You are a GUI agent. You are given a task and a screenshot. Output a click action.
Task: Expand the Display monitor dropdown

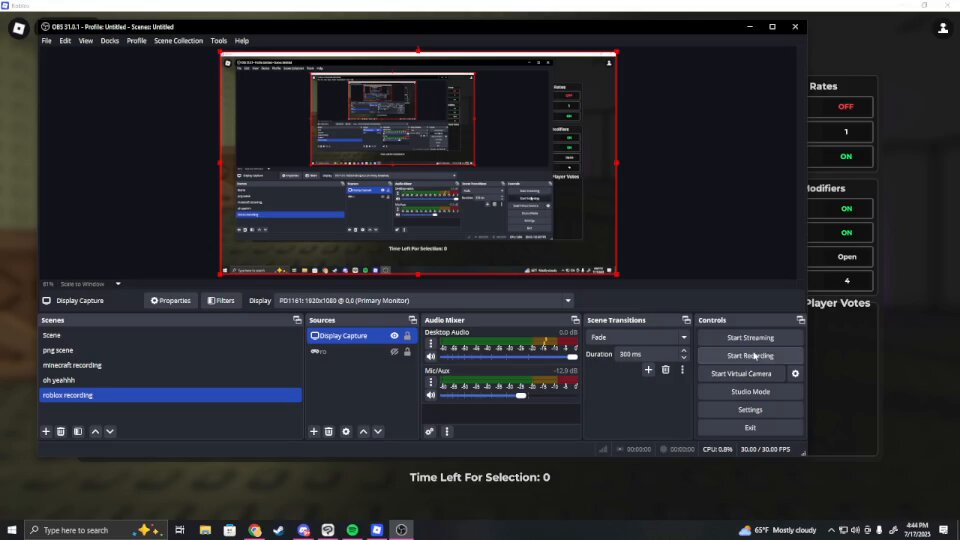click(x=568, y=301)
